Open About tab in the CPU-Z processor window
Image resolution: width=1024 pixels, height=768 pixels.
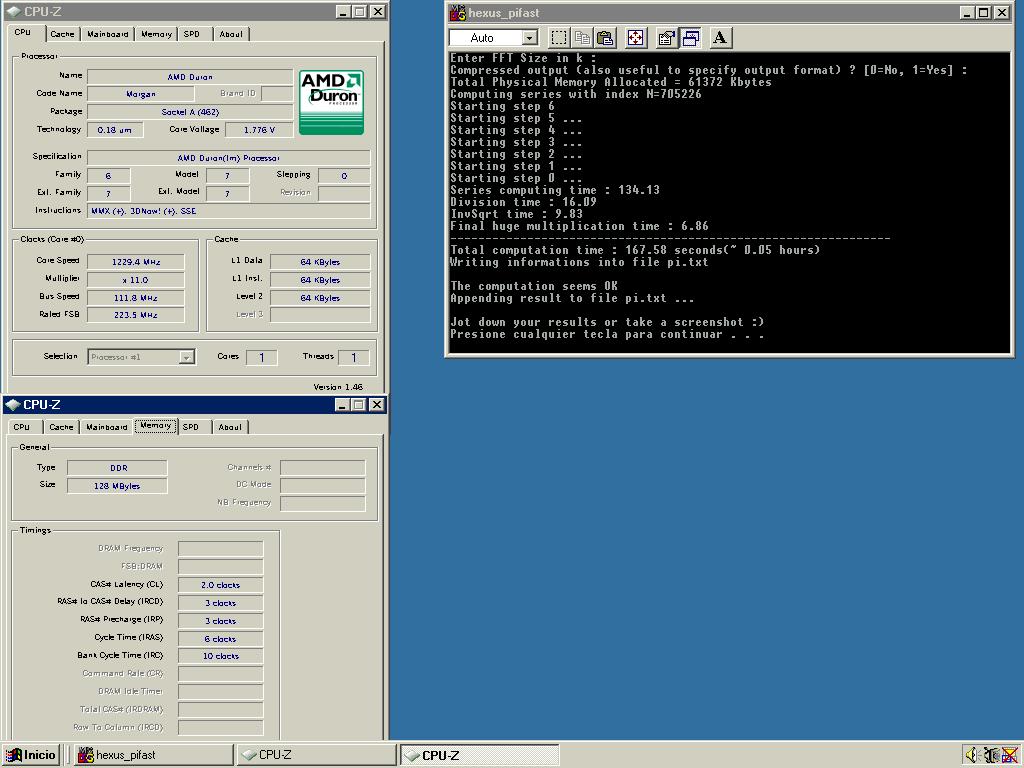tap(231, 34)
